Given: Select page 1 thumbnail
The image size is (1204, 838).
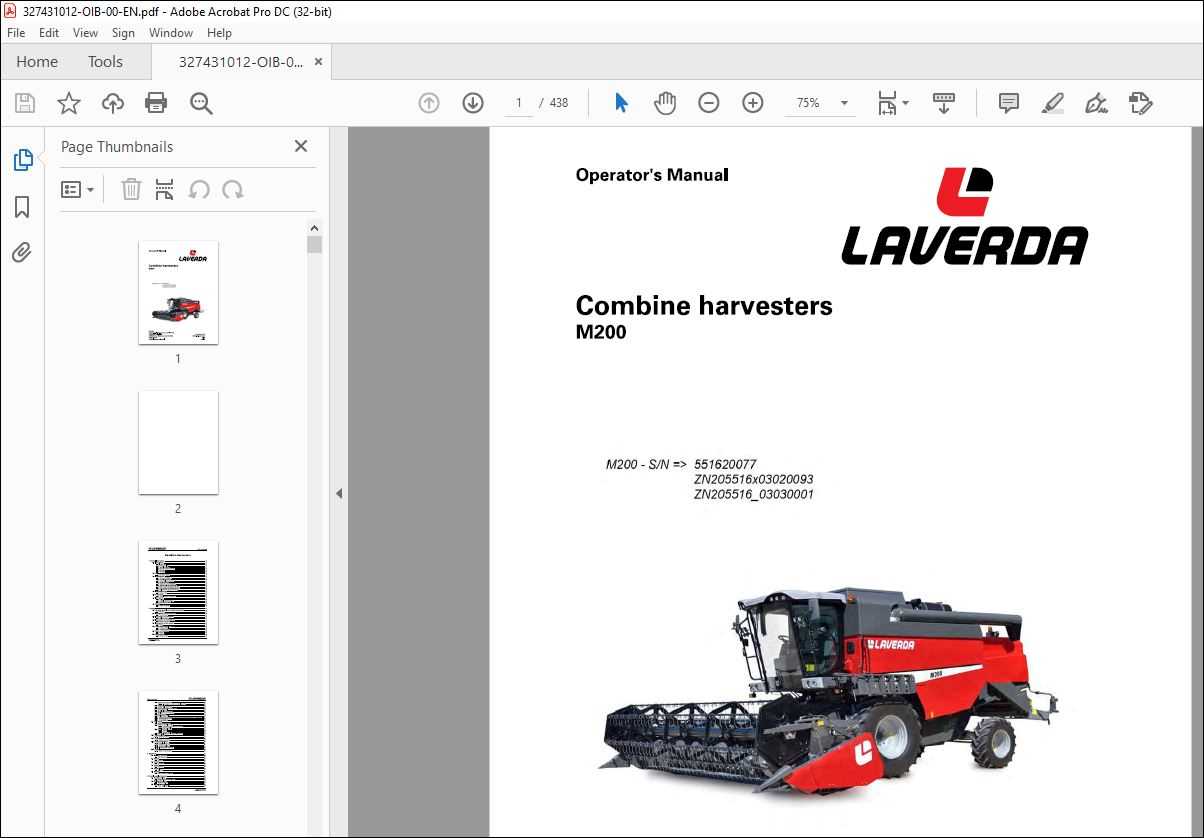Looking at the screenshot, I should (x=178, y=292).
